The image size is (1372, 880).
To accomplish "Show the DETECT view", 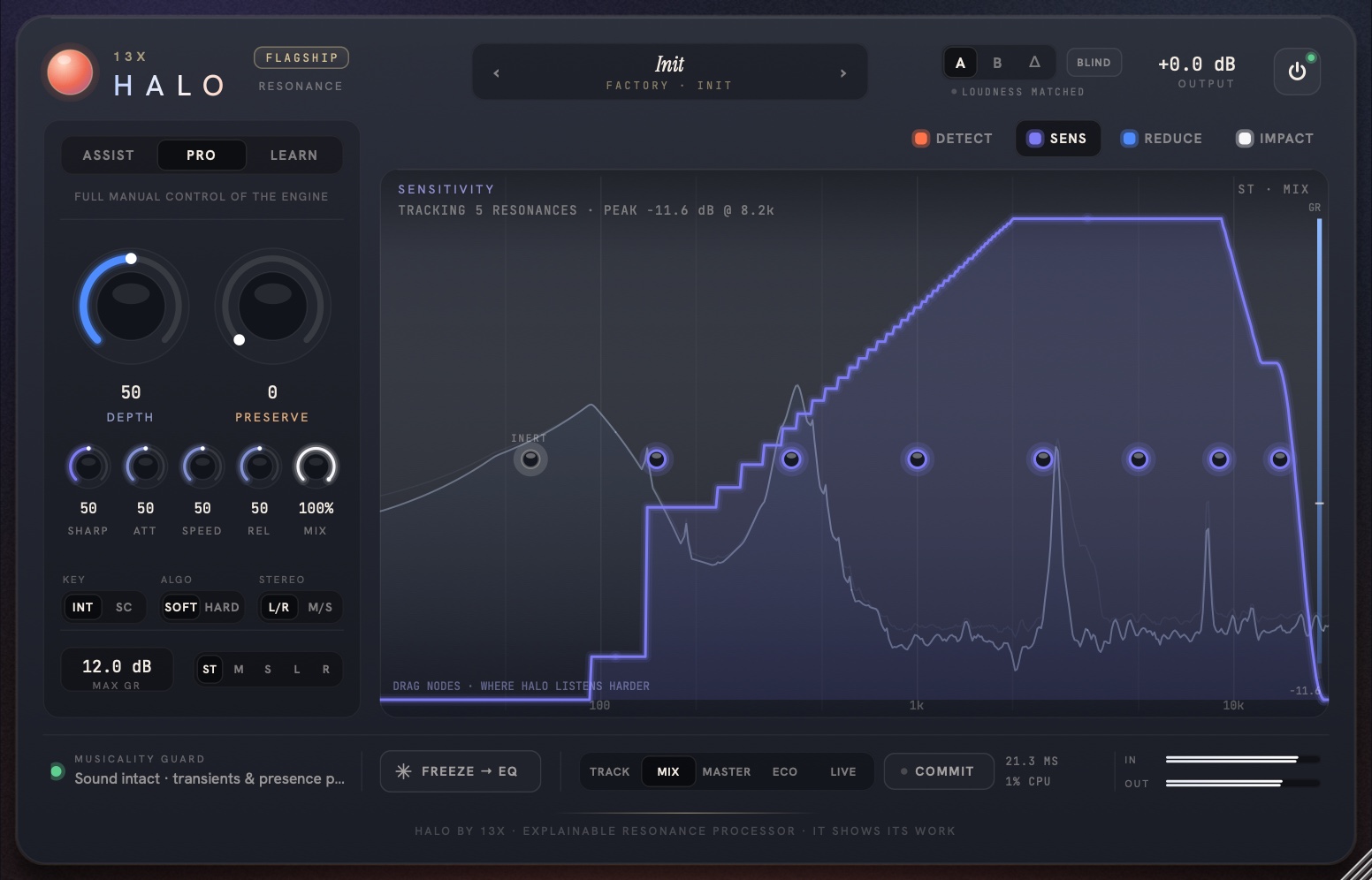I will tap(953, 139).
